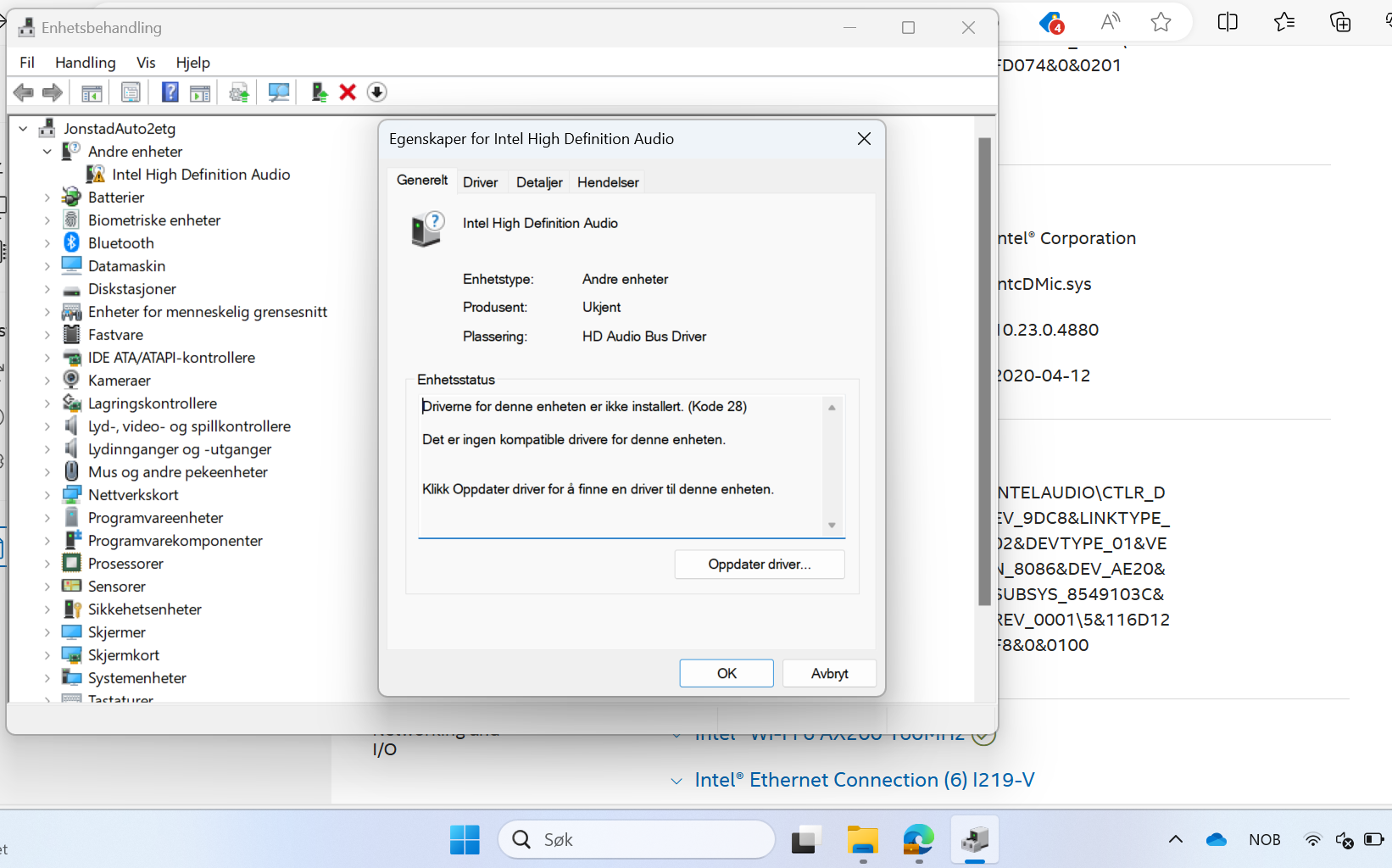
Task: Click the Avbryt button
Action: (x=828, y=673)
